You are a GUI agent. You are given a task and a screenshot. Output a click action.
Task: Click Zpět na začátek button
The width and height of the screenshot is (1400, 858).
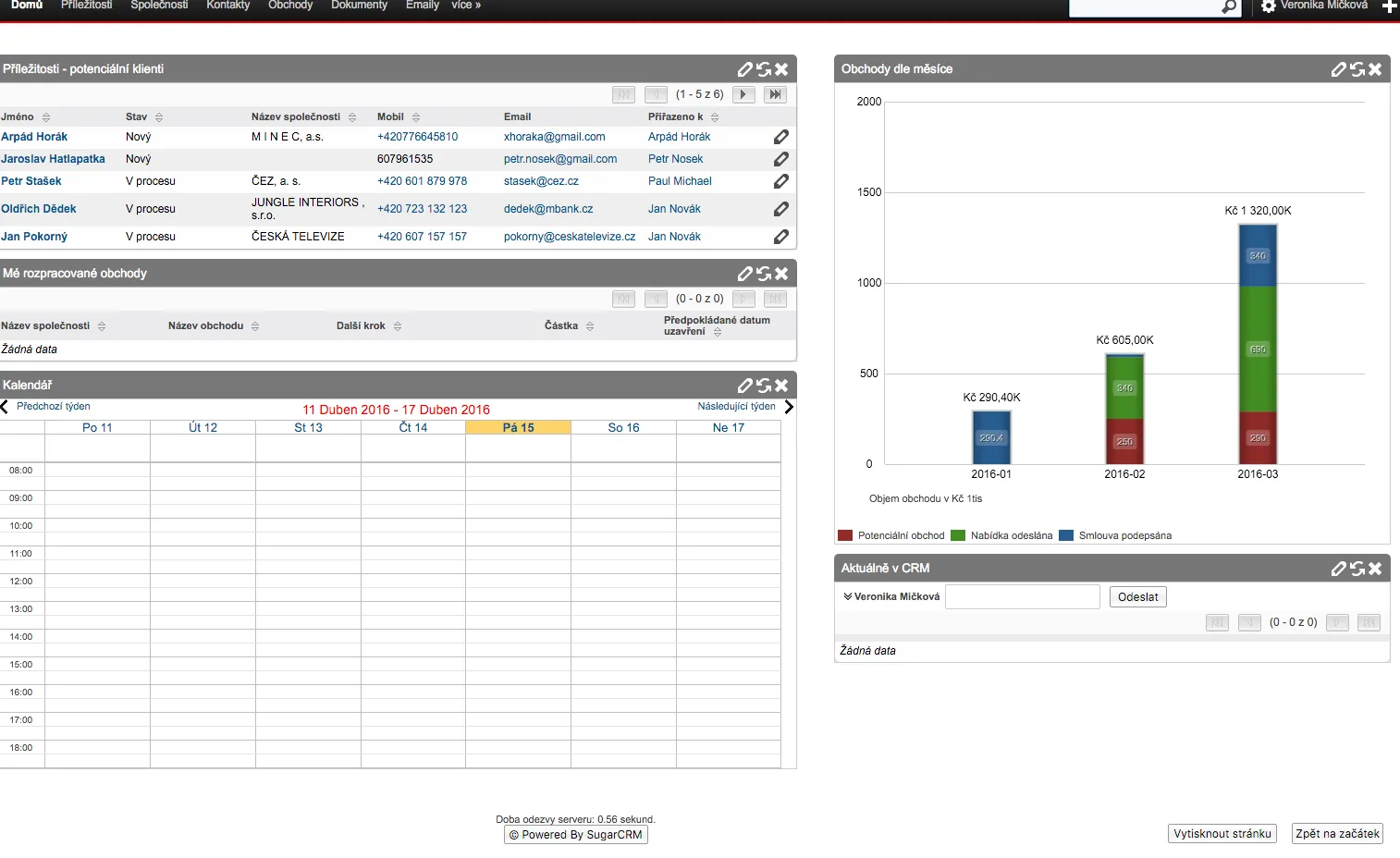1338,834
